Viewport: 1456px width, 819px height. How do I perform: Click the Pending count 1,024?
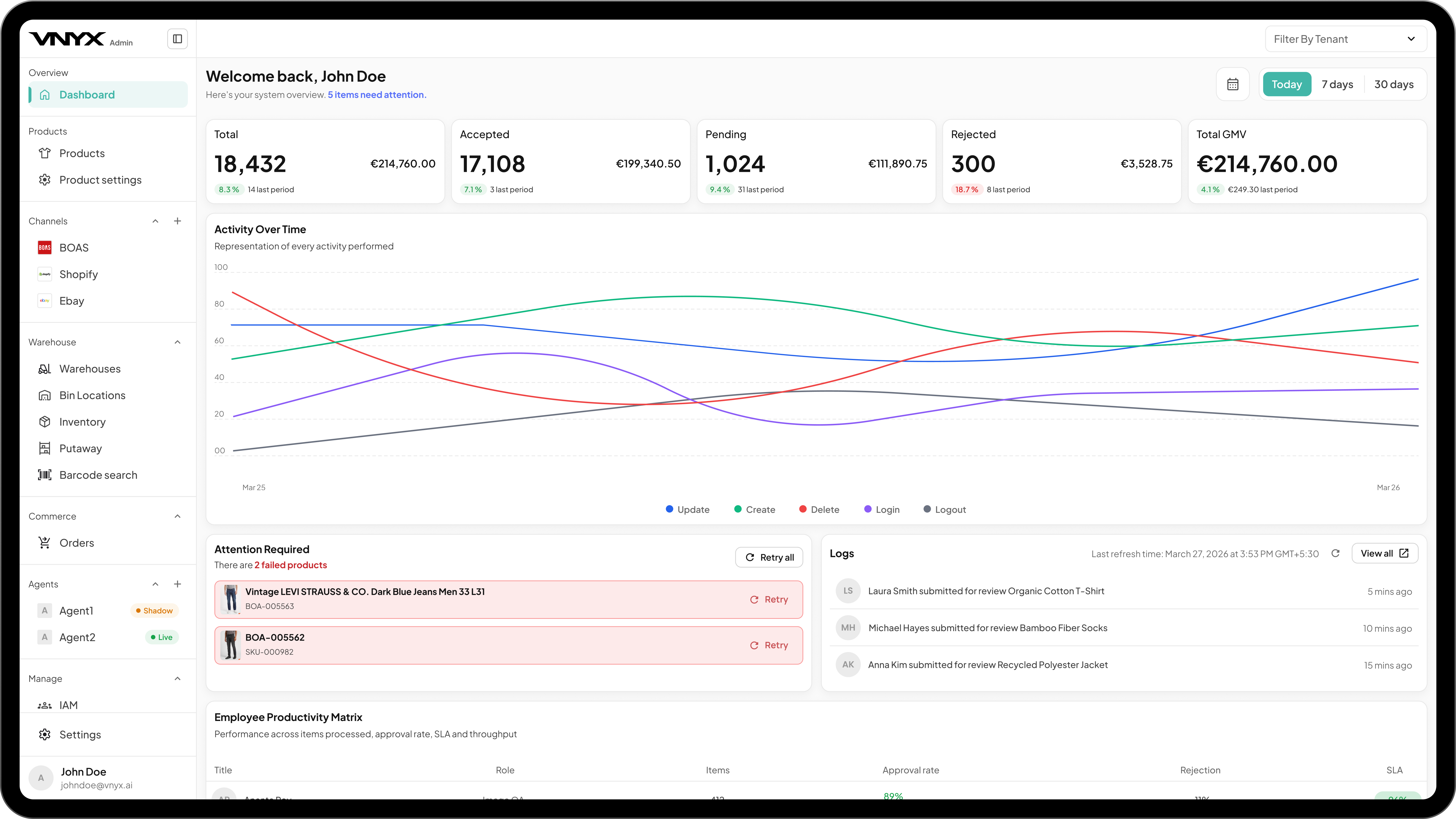coord(735,164)
